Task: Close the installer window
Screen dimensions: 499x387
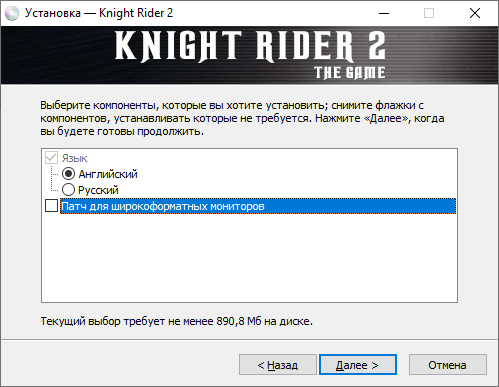Action: point(475,13)
